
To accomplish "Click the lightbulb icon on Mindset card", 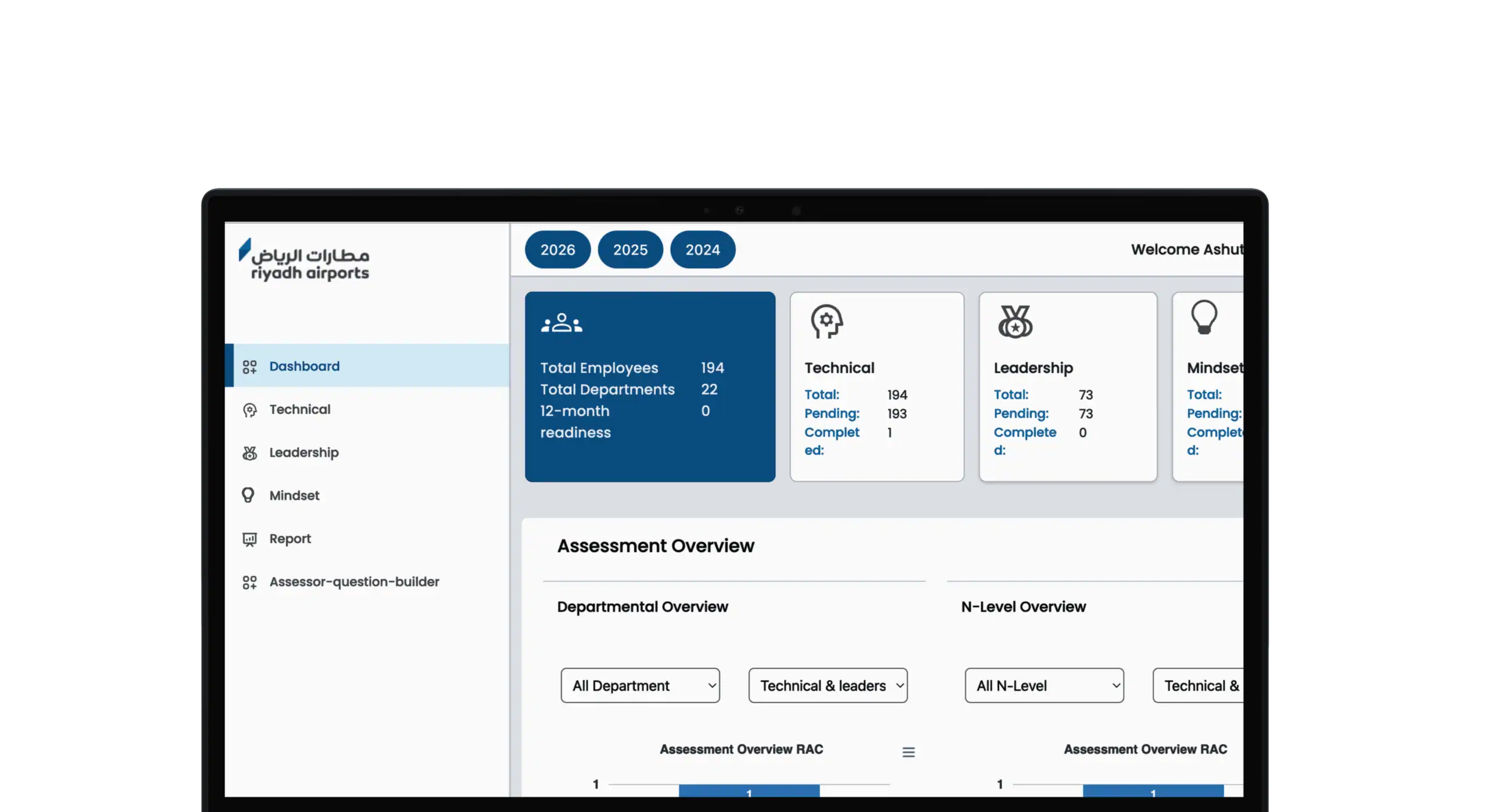I will click(1204, 317).
